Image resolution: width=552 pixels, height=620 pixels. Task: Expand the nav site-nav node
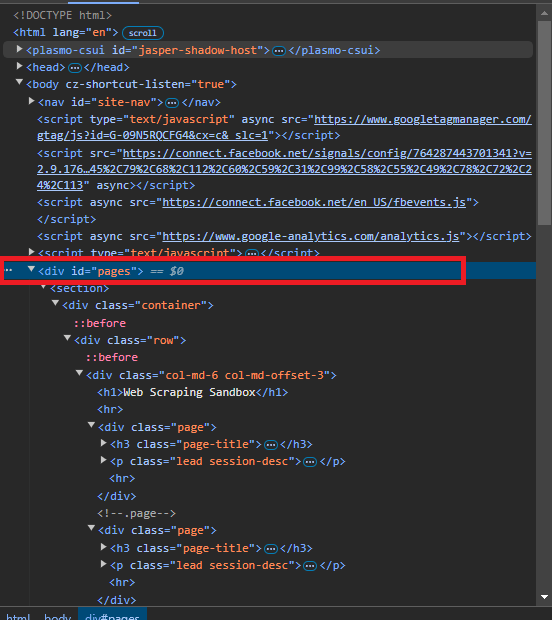(x=31, y=101)
